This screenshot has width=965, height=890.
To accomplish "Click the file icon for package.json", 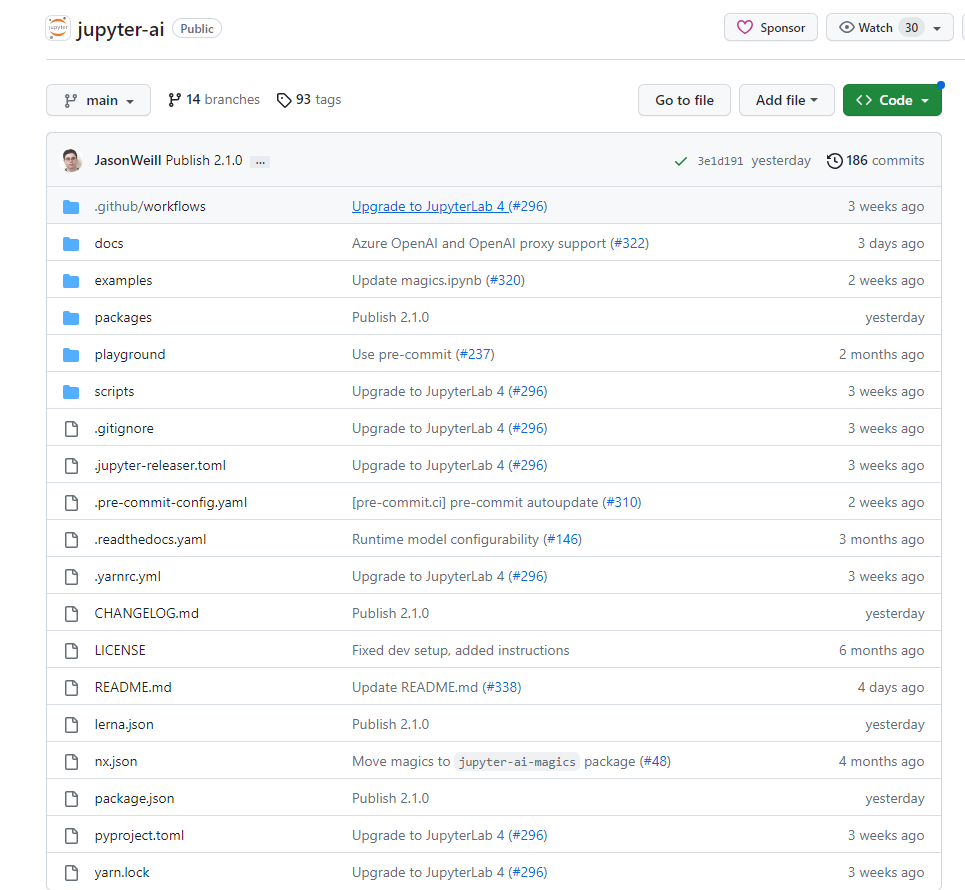I will [71, 798].
